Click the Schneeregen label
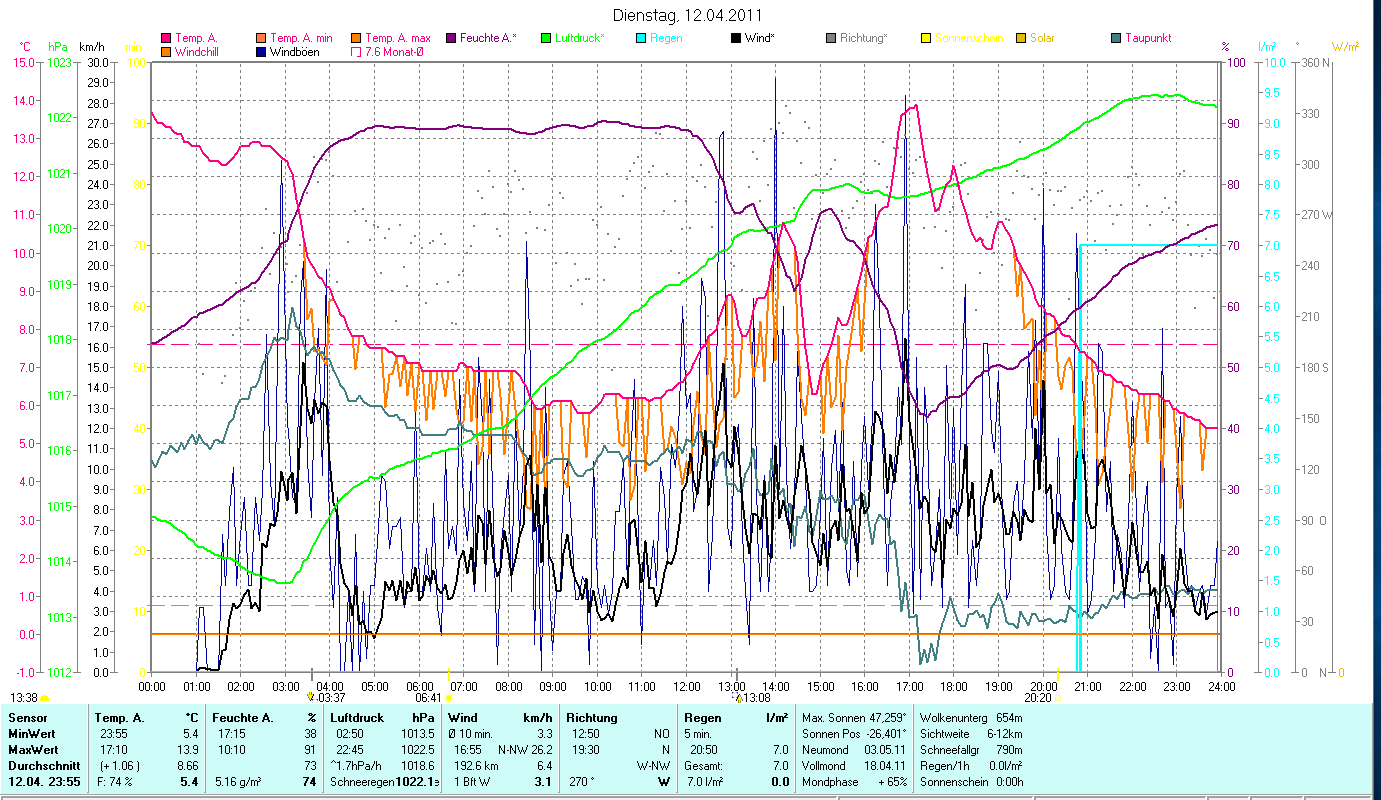1381x800 pixels. pos(362,782)
